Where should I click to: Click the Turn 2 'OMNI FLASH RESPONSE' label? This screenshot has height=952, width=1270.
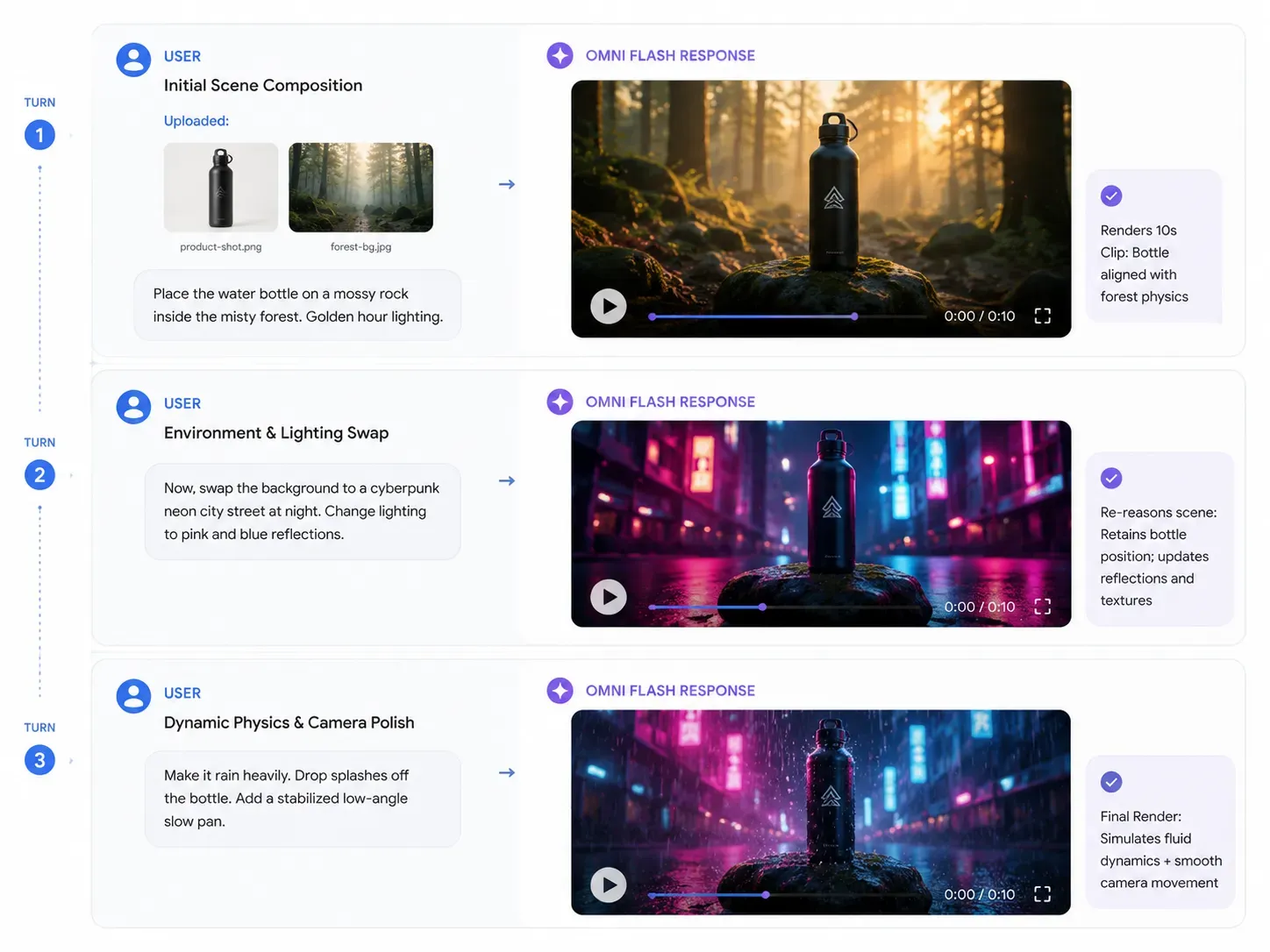670,401
